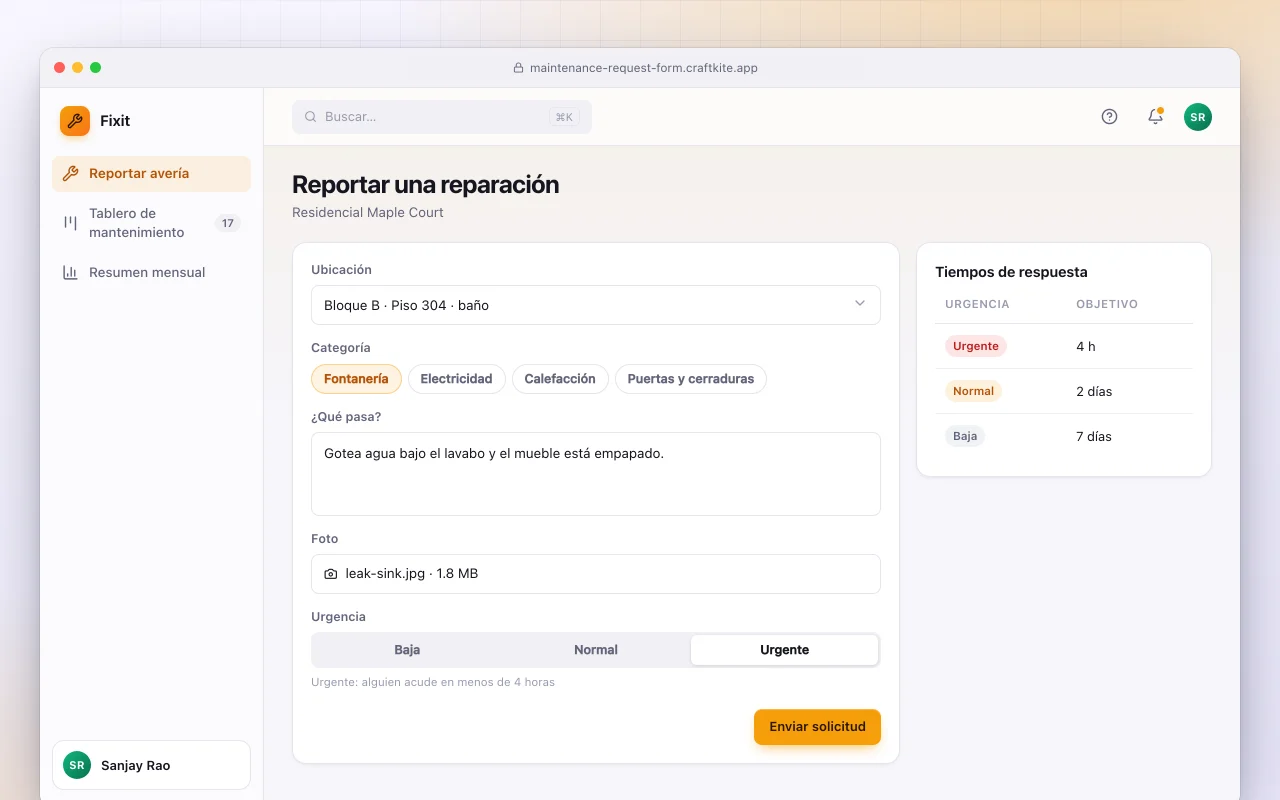The width and height of the screenshot is (1280, 800).
Task: Click the Normal badge in the response table
Action: click(973, 391)
